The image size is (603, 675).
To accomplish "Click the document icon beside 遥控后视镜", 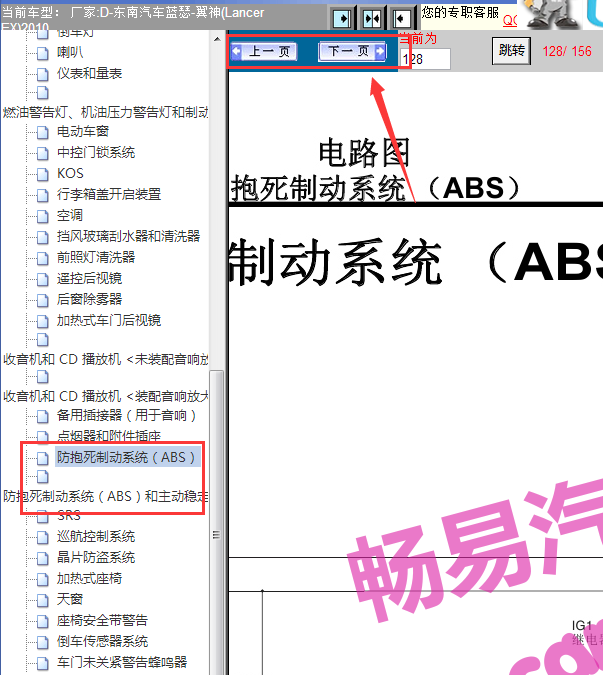I will point(43,279).
